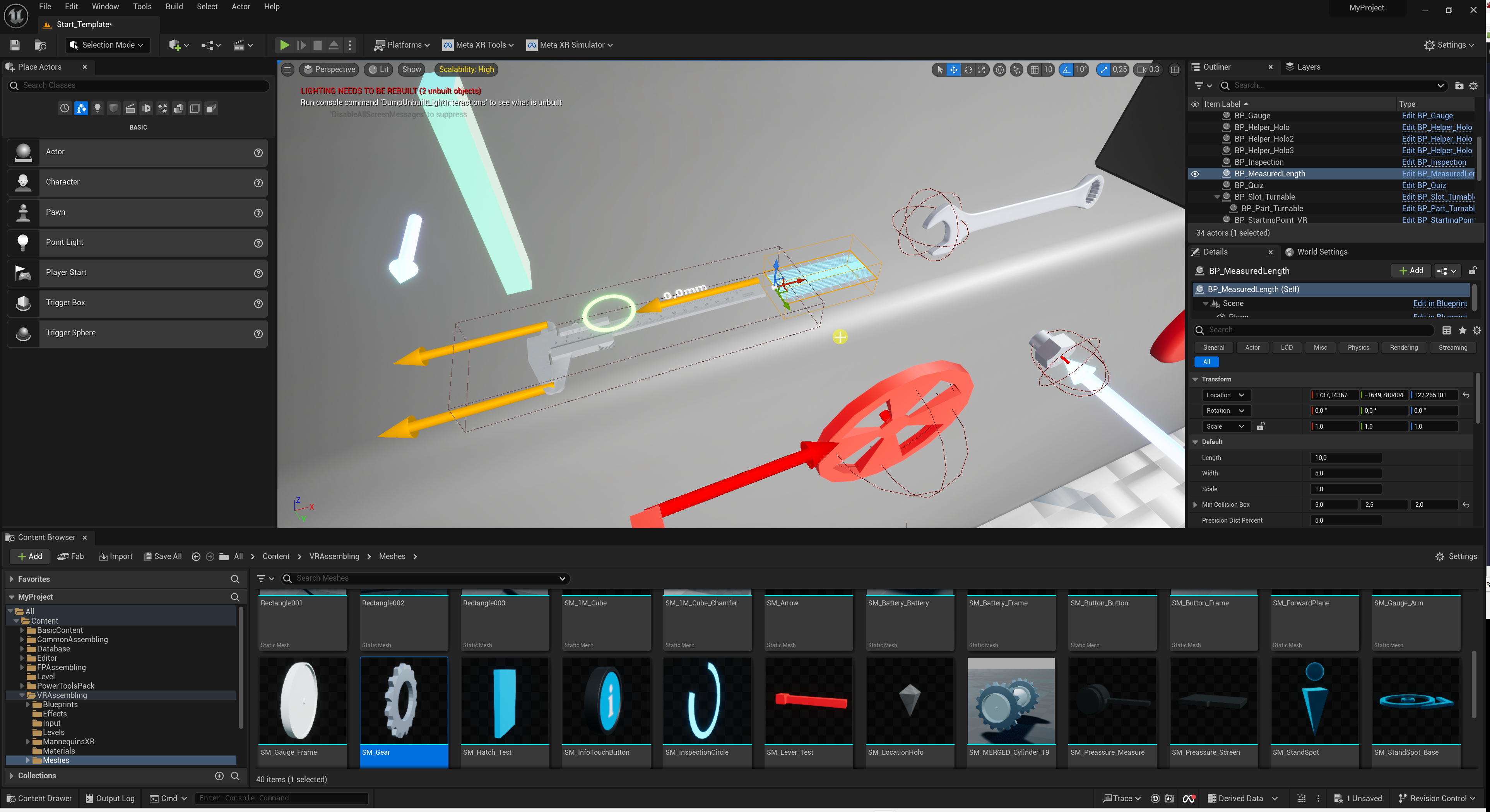
Task: Click the Edit BP_Quiz link
Action: [1423, 185]
